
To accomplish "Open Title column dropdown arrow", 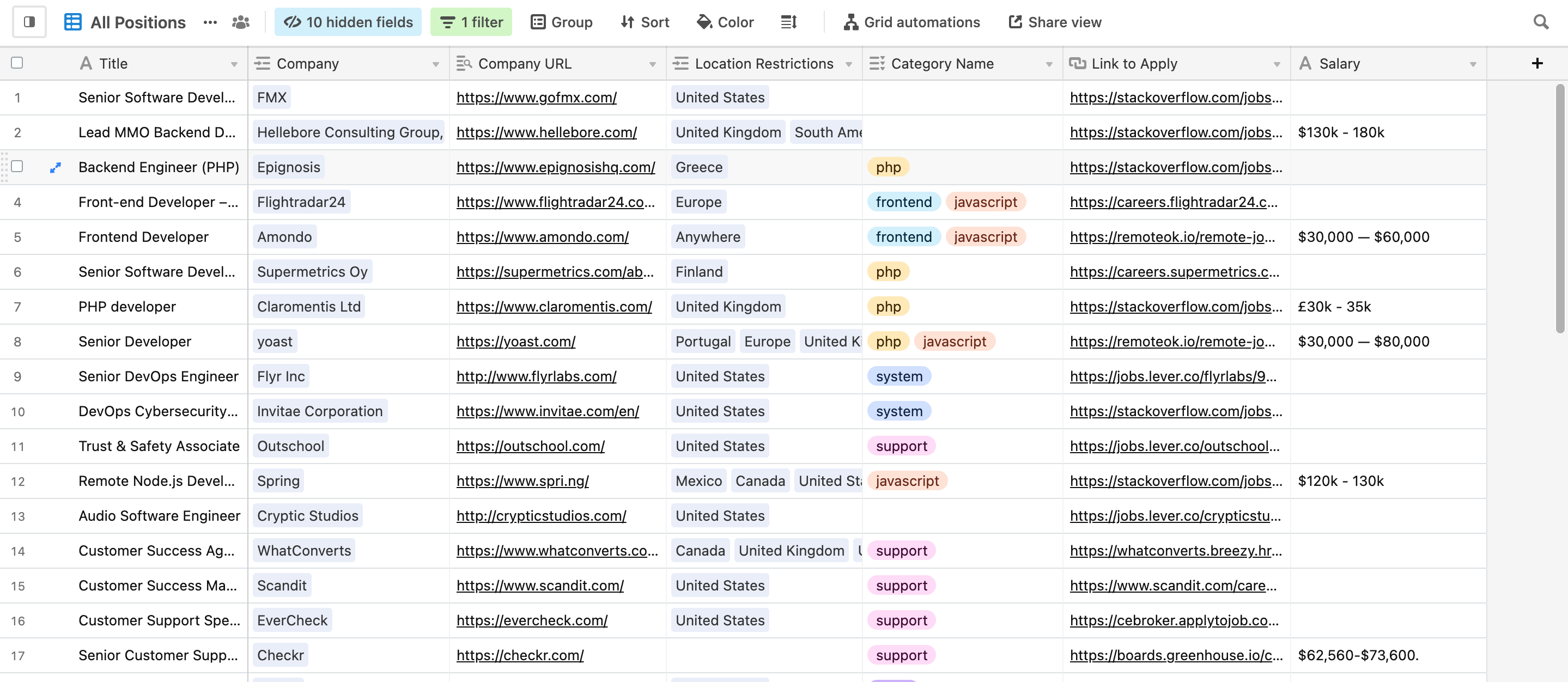I will (x=234, y=64).
